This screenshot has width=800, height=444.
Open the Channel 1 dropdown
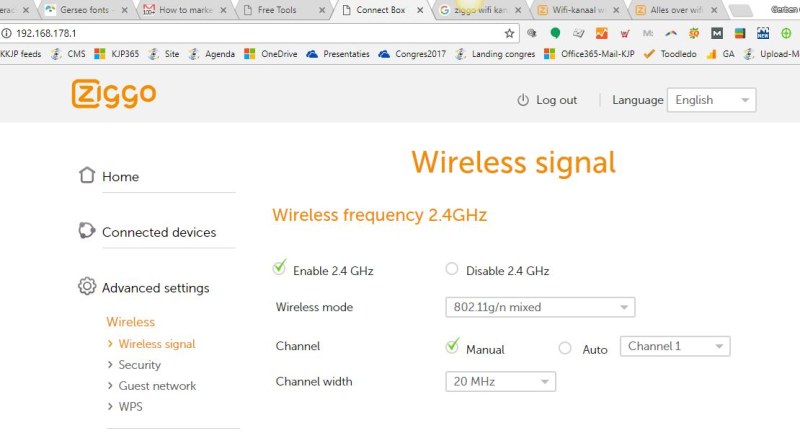(x=675, y=346)
